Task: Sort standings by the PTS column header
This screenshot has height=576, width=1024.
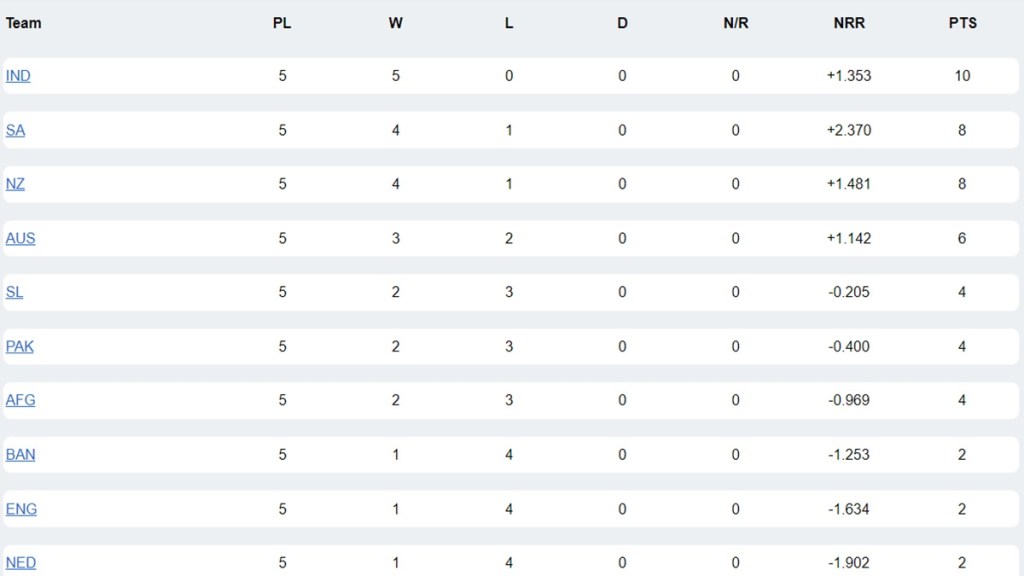Action: (x=962, y=23)
